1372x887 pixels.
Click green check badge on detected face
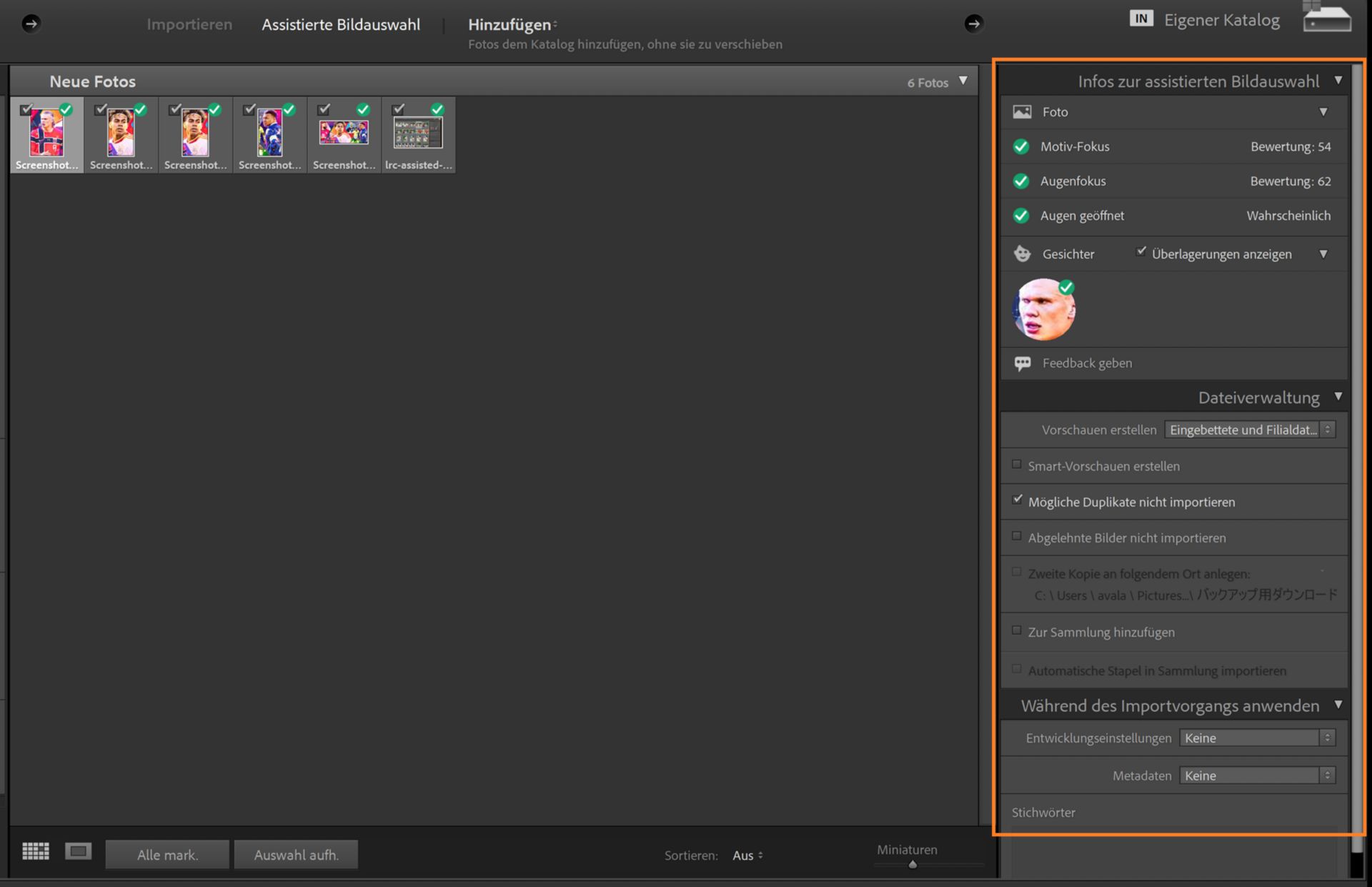(x=1066, y=287)
